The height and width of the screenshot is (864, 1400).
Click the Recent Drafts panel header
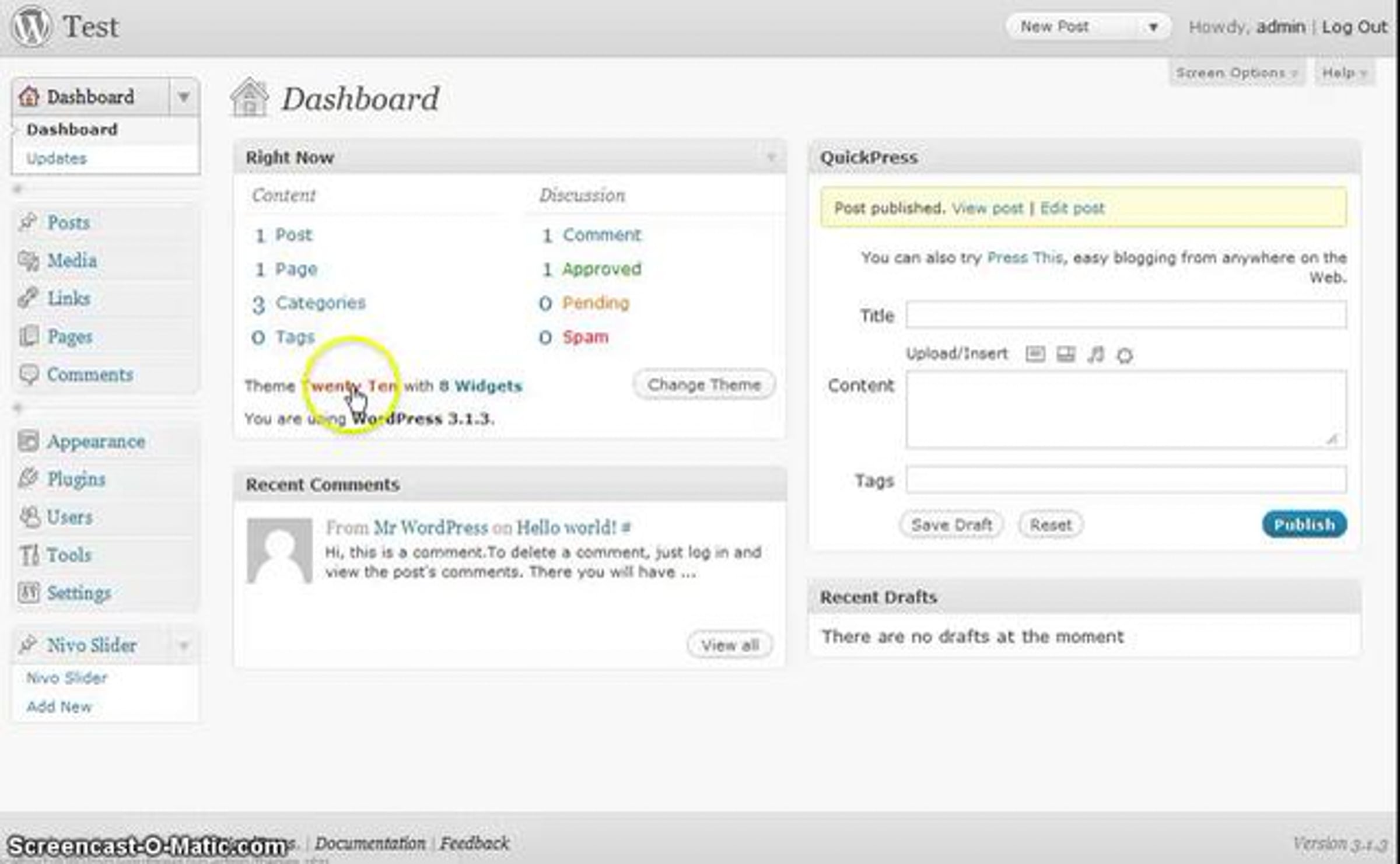tap(1084, 597)
